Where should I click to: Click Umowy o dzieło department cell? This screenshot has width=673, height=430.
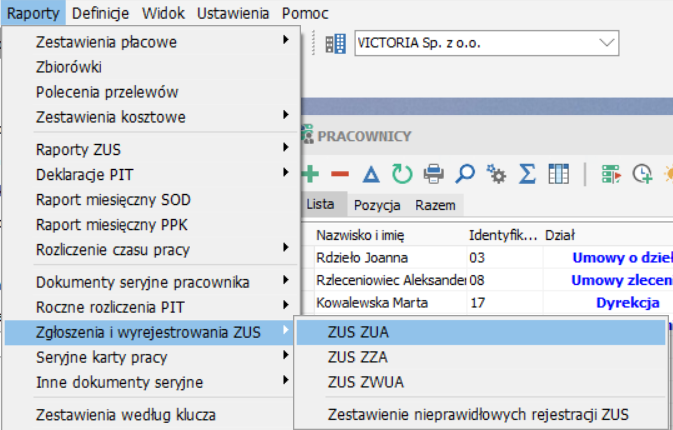(608, 257)
